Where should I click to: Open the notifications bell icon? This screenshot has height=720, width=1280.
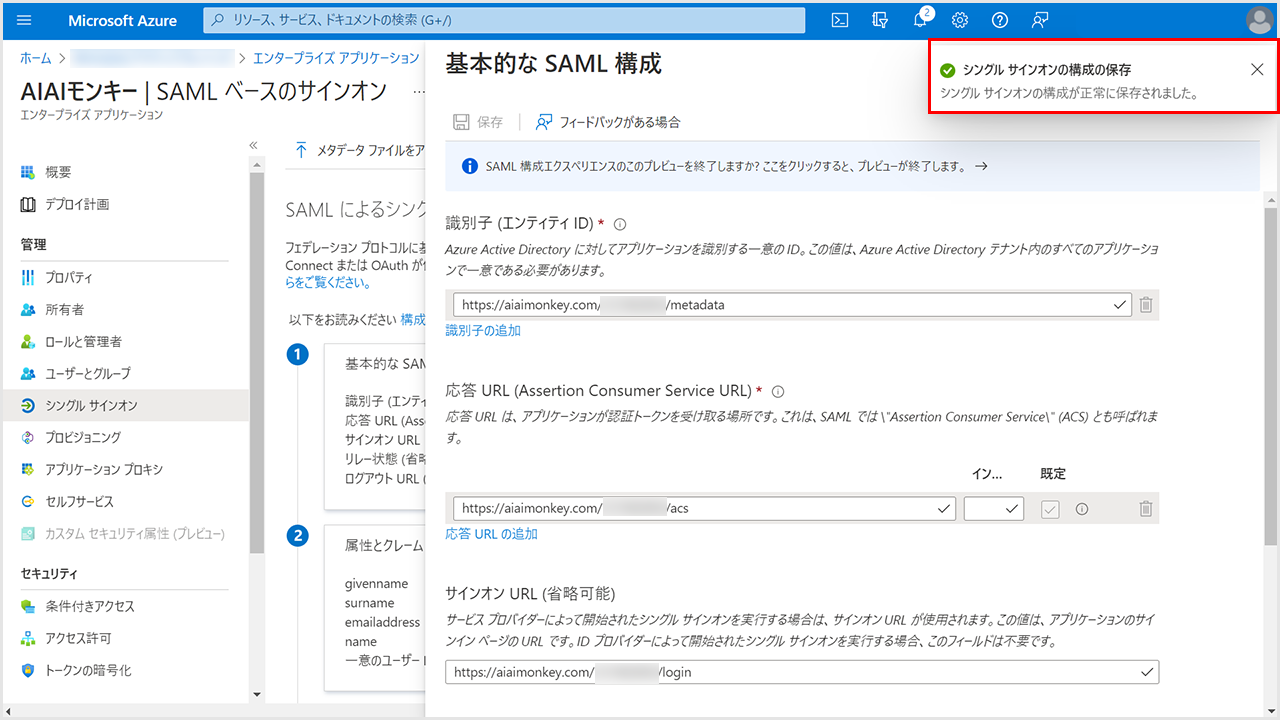click(x=921, y=20)
